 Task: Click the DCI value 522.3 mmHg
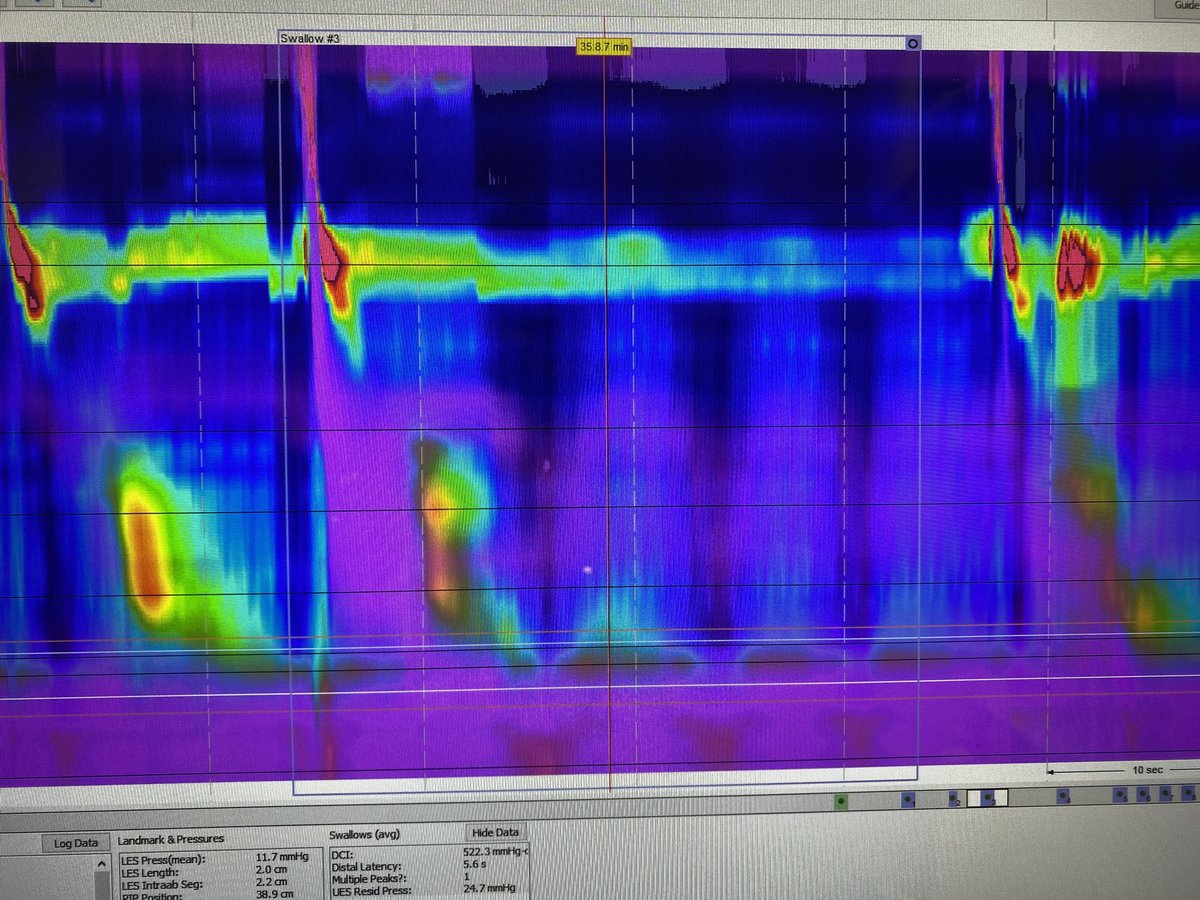494,853
